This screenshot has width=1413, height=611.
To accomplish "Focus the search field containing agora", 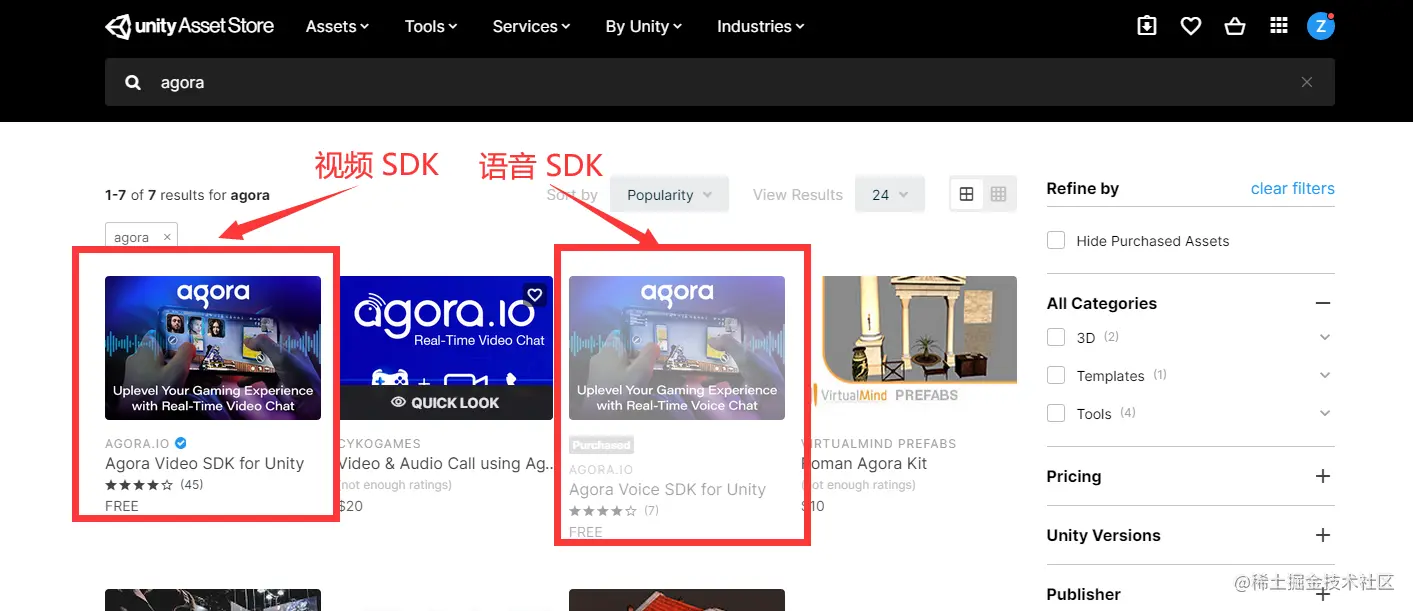I will (x=720, y=82).
